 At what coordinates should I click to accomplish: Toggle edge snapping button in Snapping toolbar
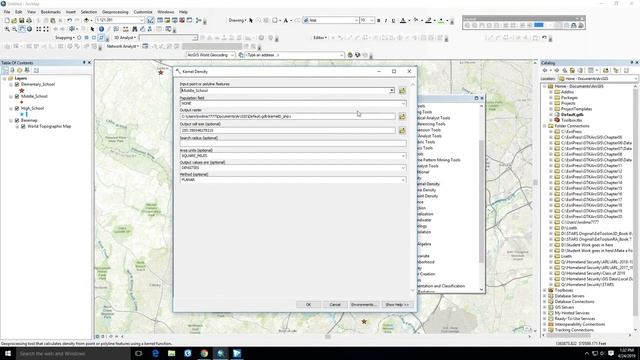[x=101, y=38]
